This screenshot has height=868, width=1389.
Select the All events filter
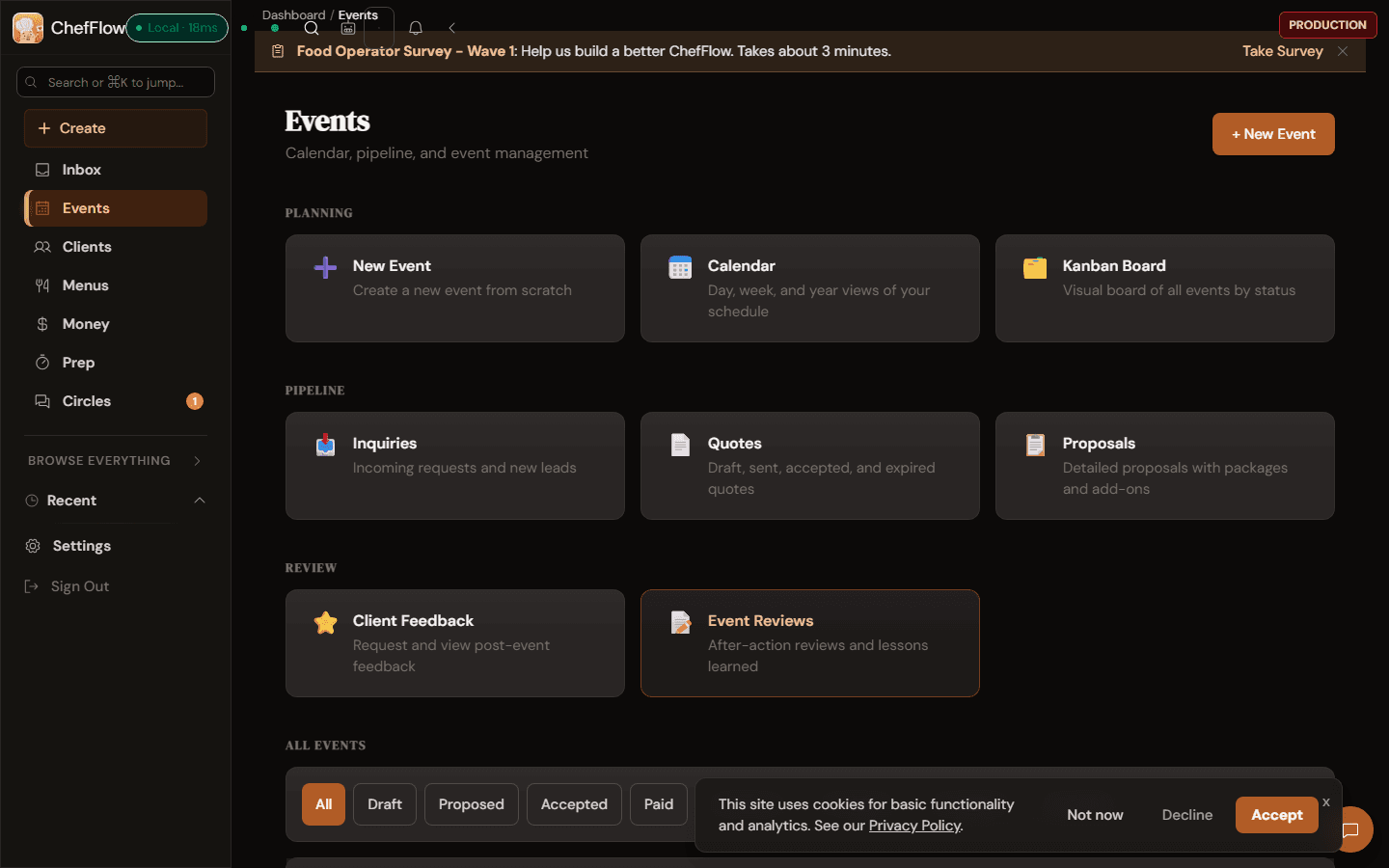pyautogui.click(x=323, y=804)
